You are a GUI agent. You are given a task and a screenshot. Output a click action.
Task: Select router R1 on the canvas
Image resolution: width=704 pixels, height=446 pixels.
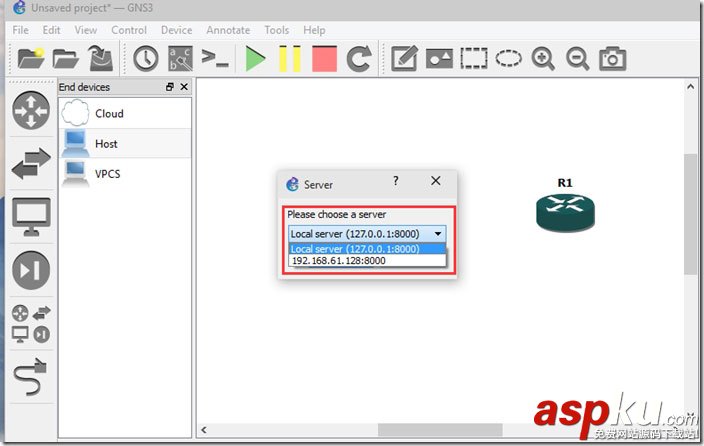tap(565, 212)
